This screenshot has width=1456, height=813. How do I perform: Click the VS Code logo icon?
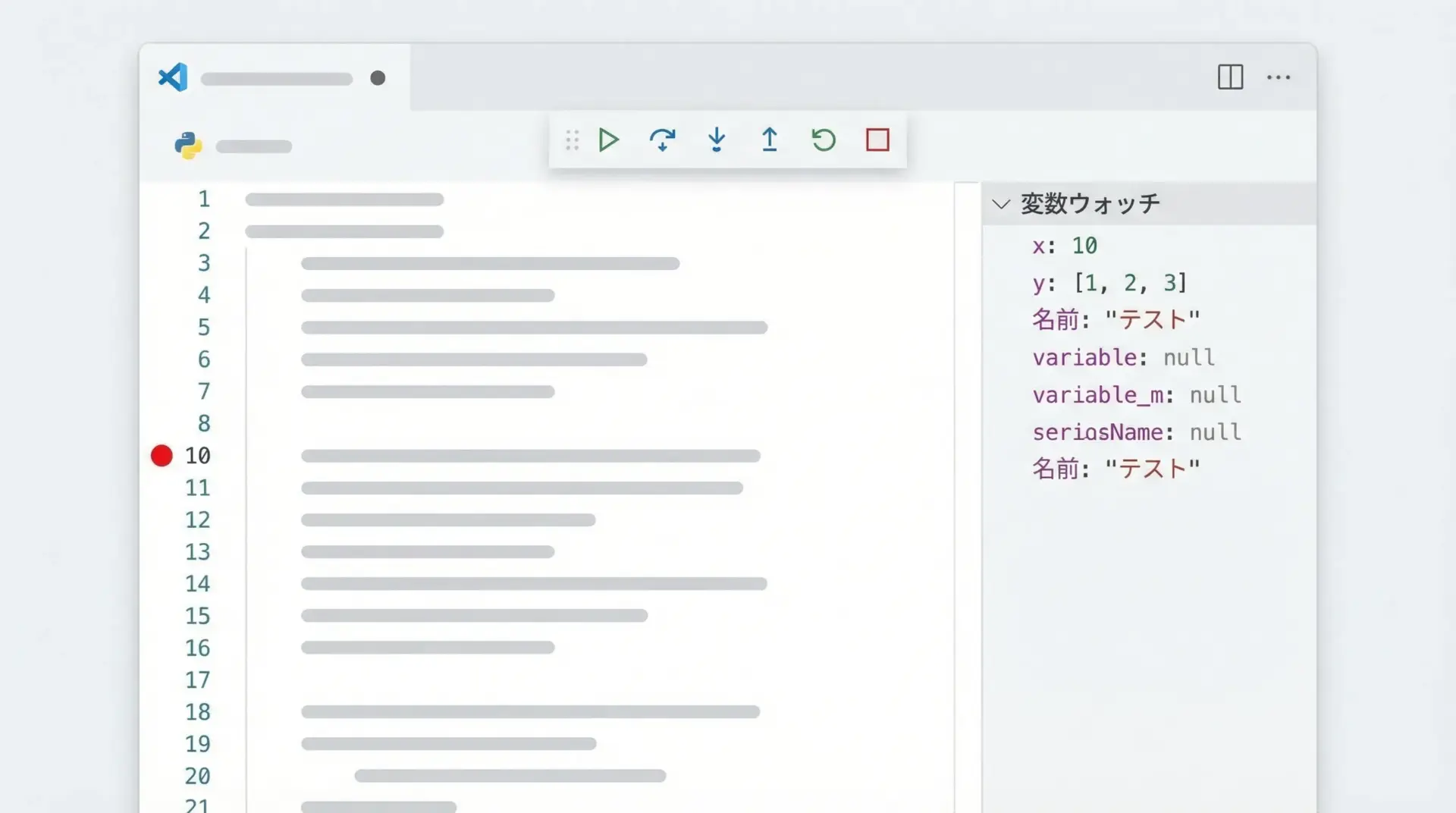pyautogui.click(x=173, y=77)
